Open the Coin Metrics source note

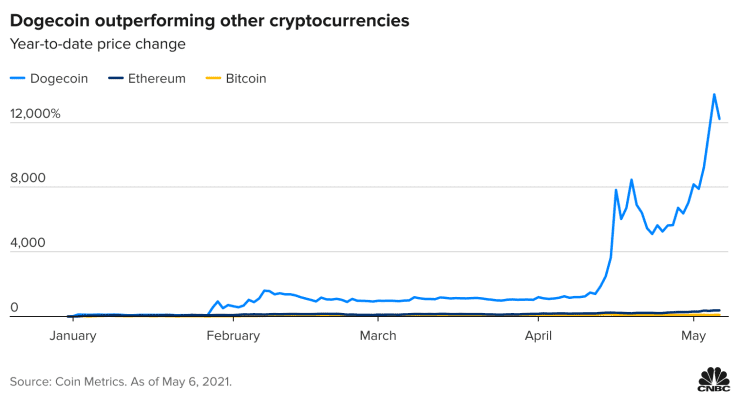pos(121,381)
